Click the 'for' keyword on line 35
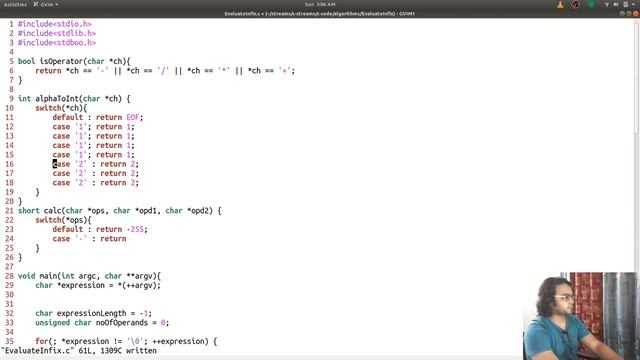The image size is (640, 360). [42, 341]
